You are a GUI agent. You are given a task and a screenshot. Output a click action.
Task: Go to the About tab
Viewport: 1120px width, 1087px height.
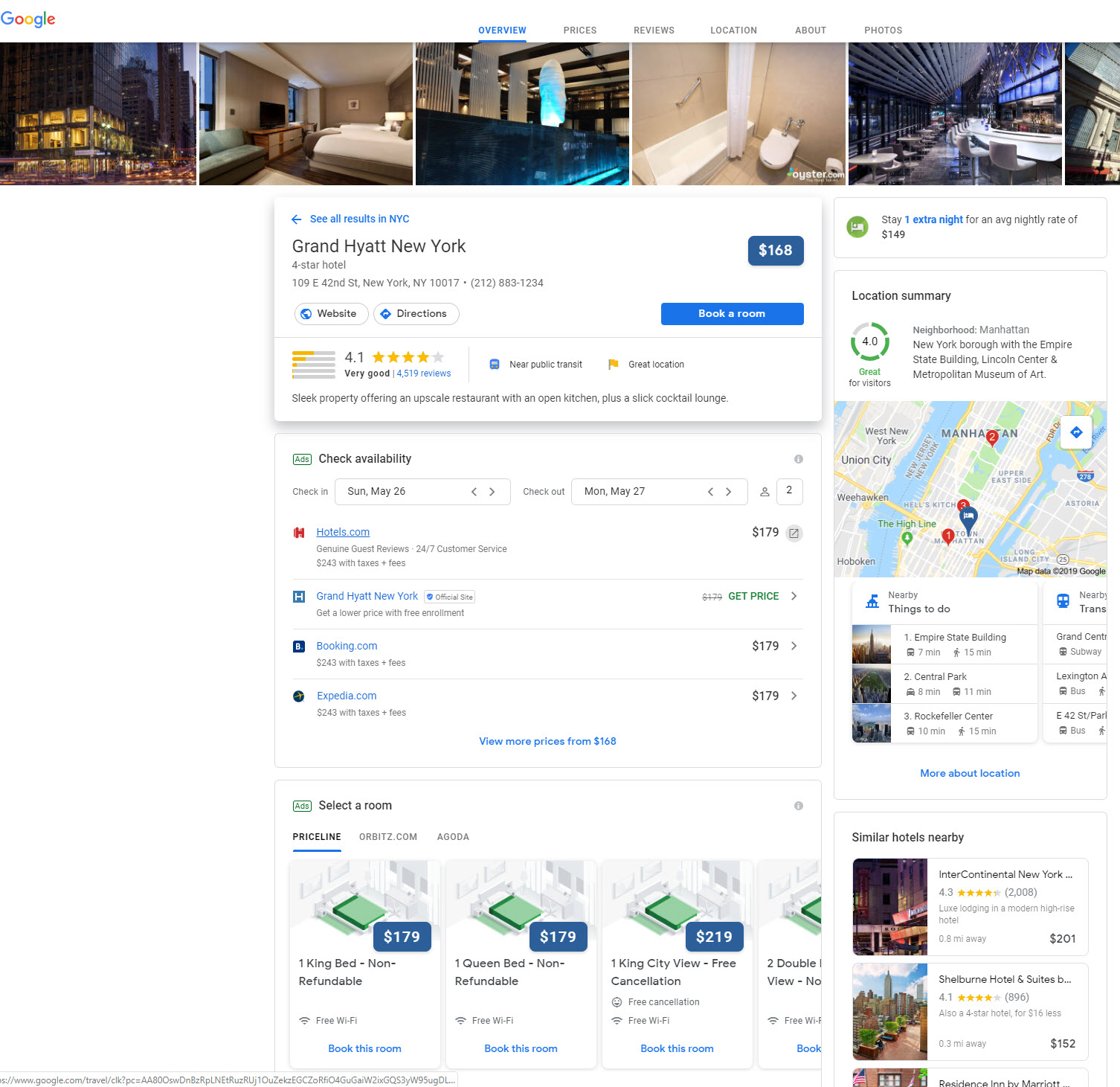click(x=811, y=31)
